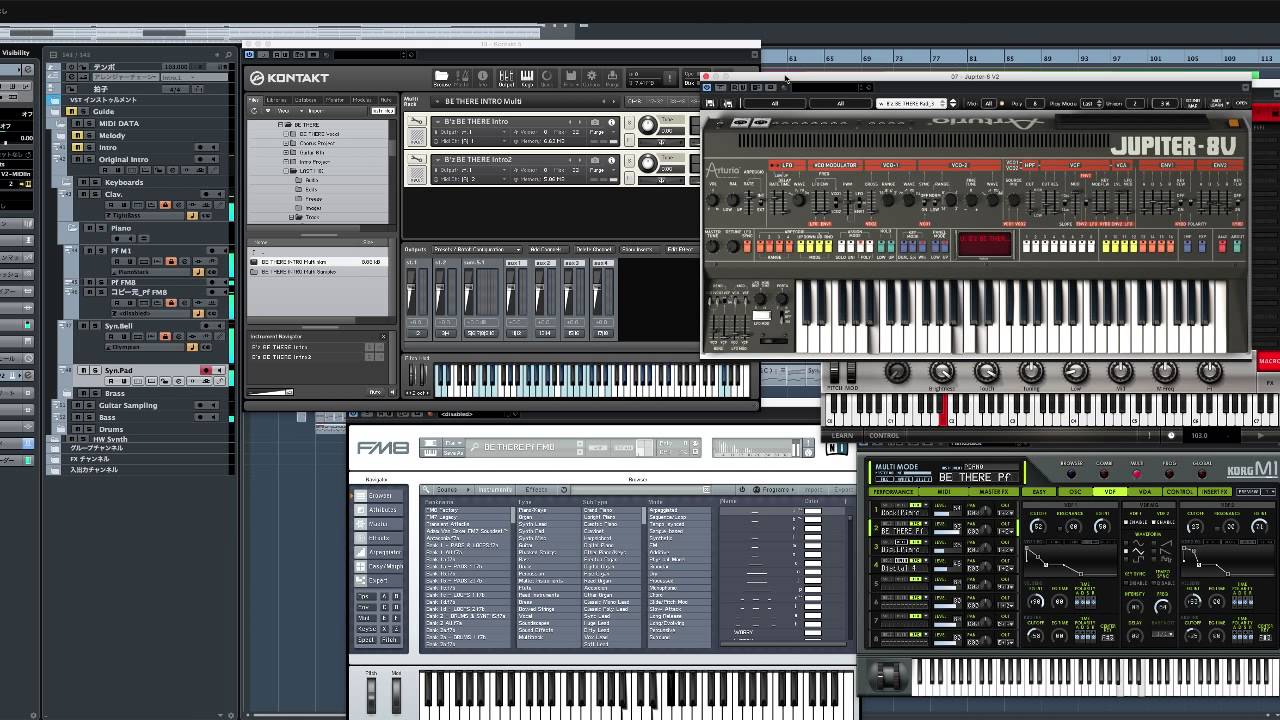Click the FM8 pitch wheel

pyautogui.click(x=371, y=697)
